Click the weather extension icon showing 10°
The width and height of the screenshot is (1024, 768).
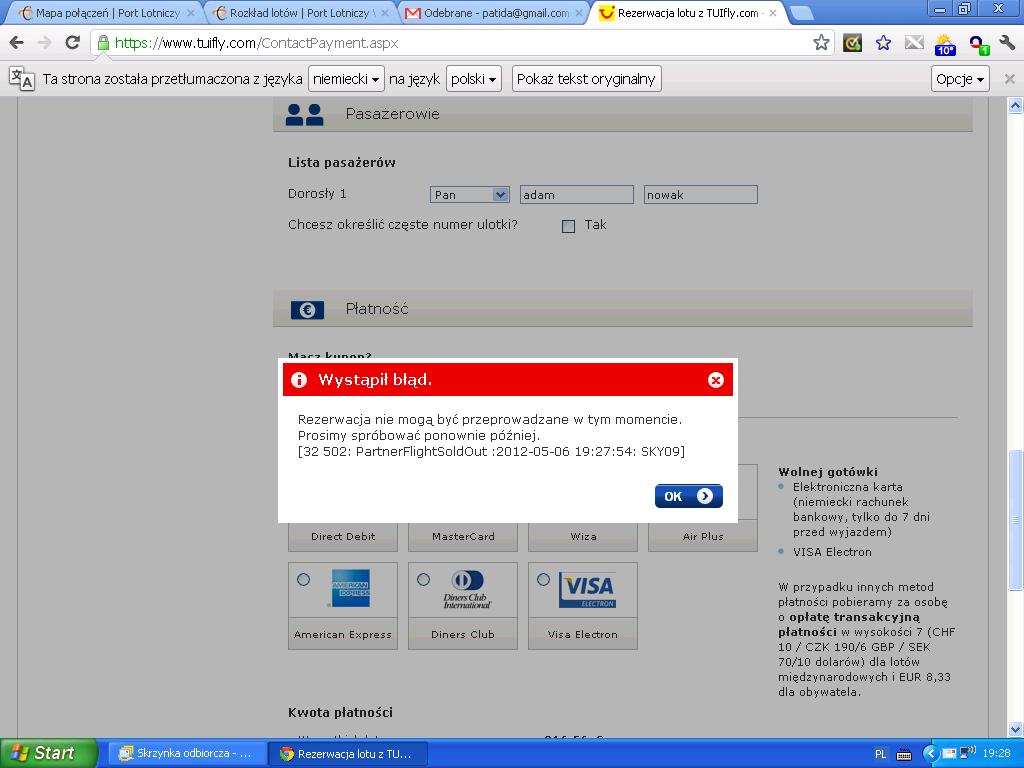tap(945, 44)
